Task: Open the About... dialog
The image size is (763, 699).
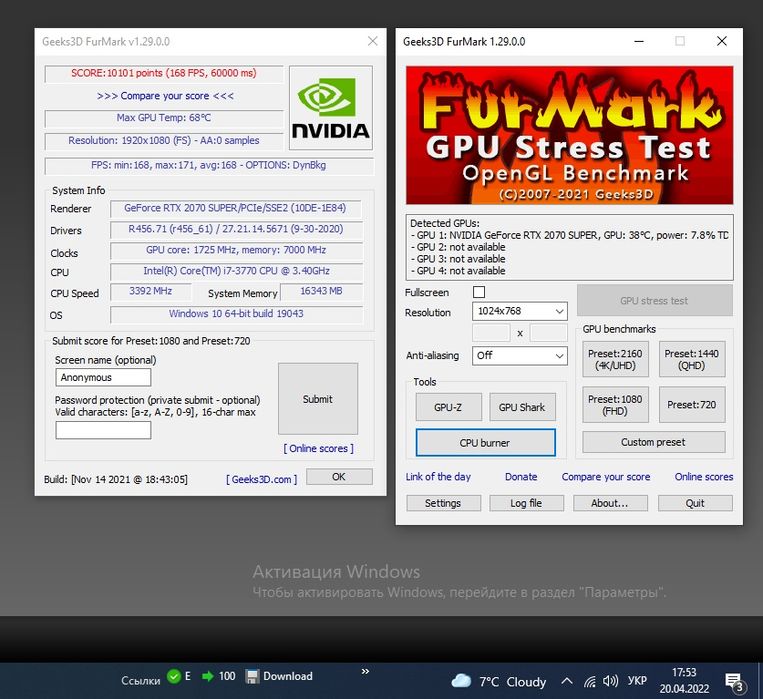Action: click(610, 503)
